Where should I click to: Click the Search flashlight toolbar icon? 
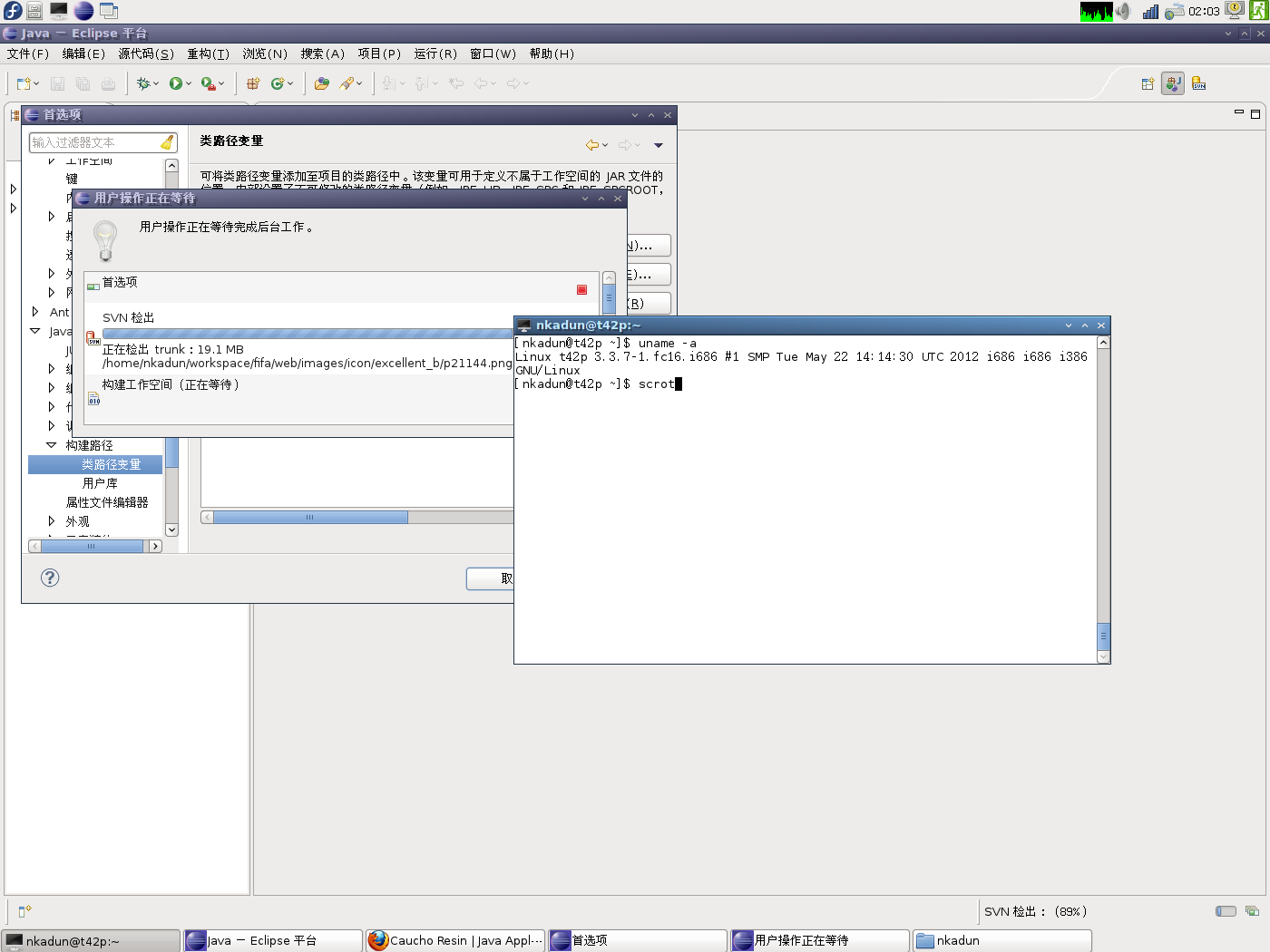click(347, 83)
